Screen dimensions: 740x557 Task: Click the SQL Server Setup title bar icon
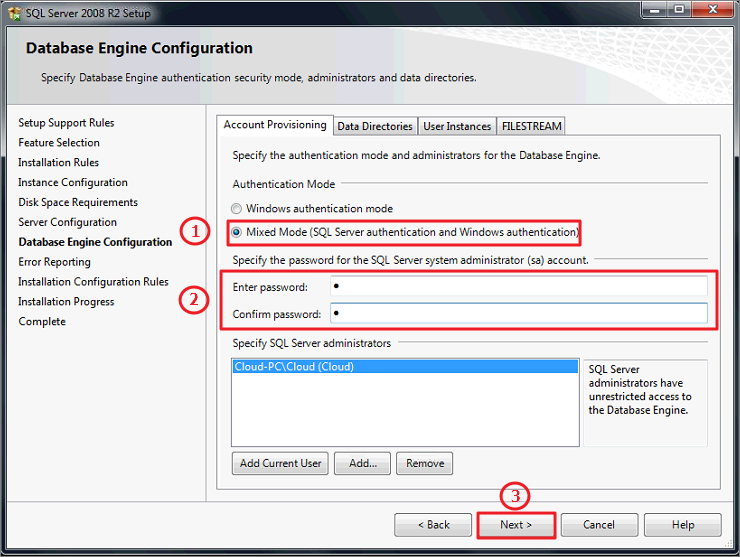tap(15, 13)
